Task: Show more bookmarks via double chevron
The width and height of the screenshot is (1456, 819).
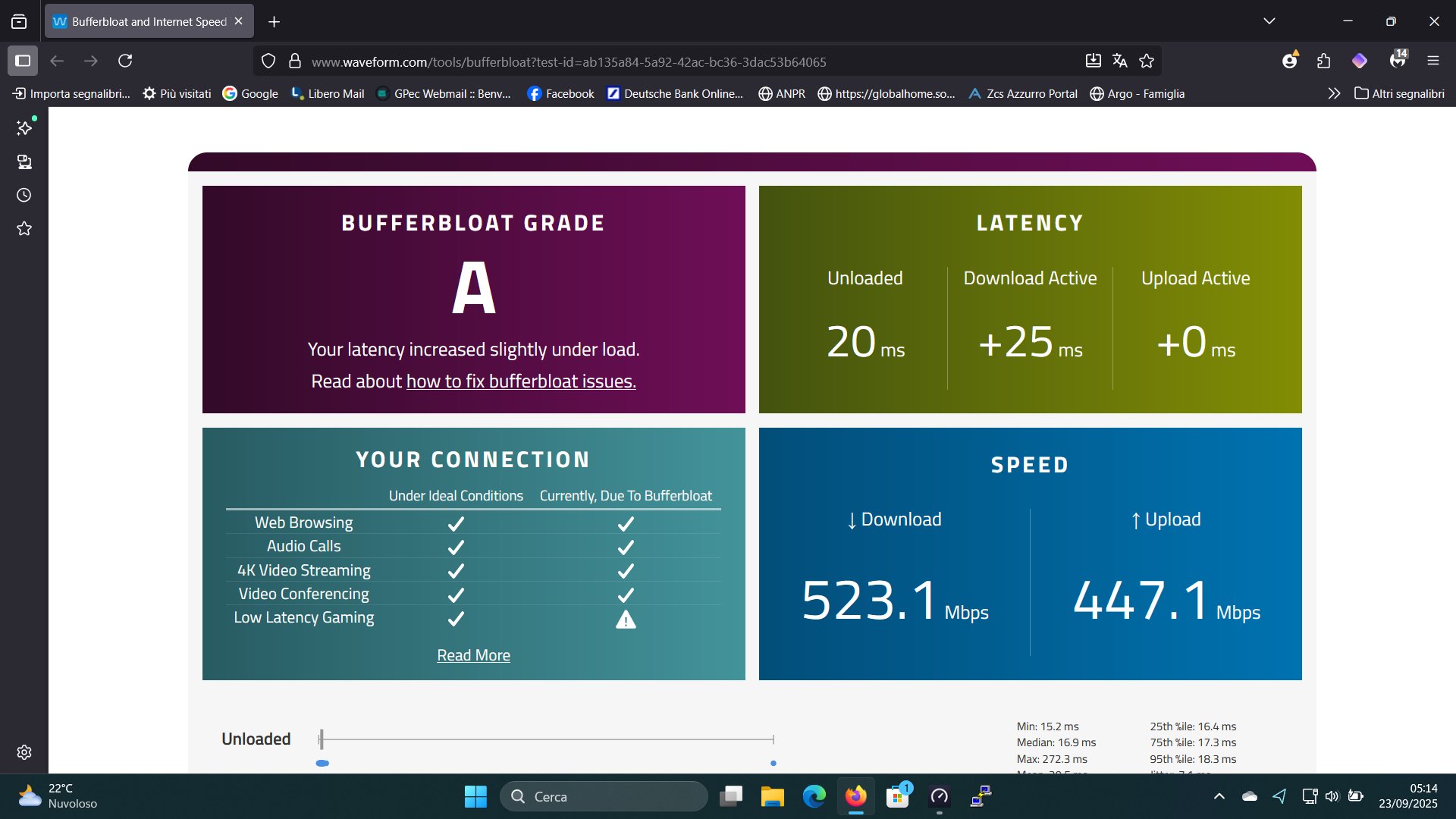Action: tap(1334, 94)
